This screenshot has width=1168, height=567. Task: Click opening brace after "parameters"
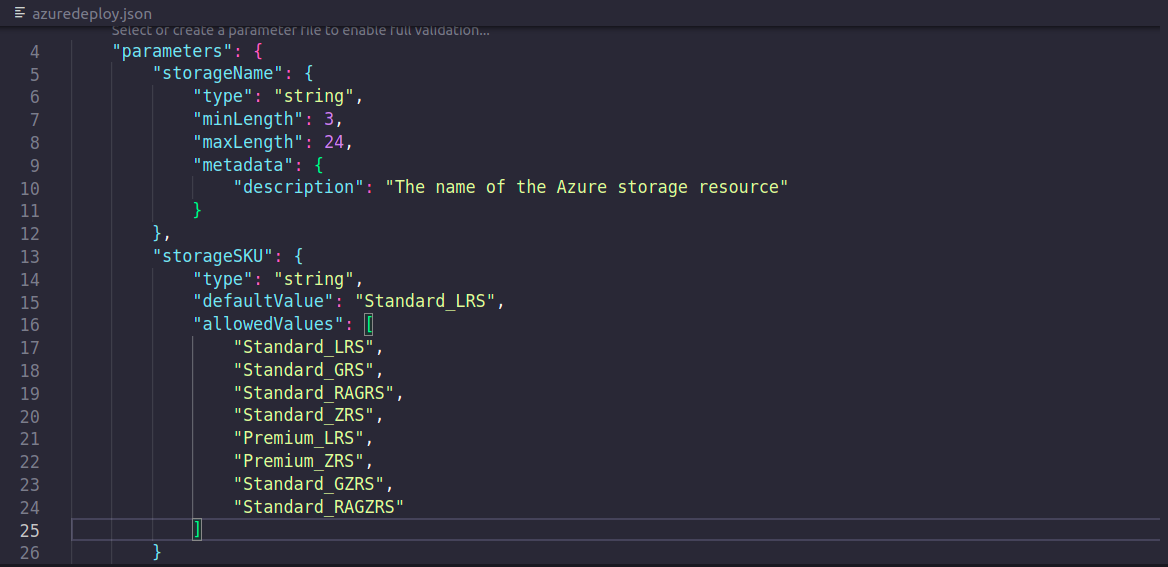pos(258,51)
